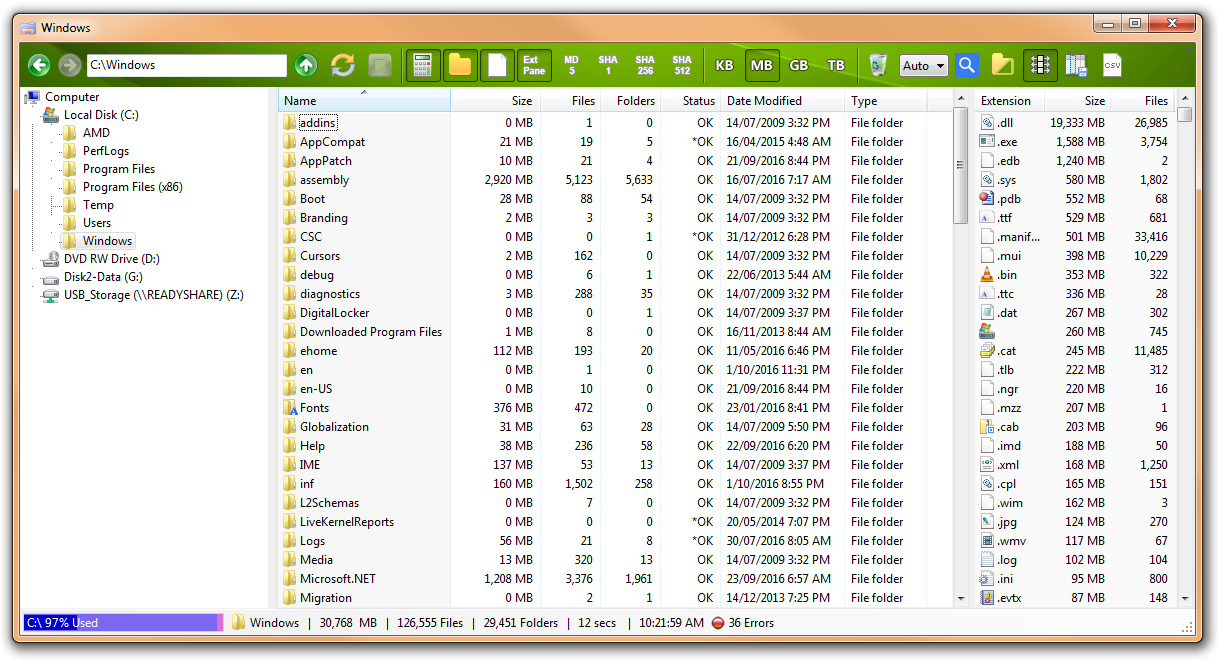Export results using the CSV icon

tap(1112, 66)
